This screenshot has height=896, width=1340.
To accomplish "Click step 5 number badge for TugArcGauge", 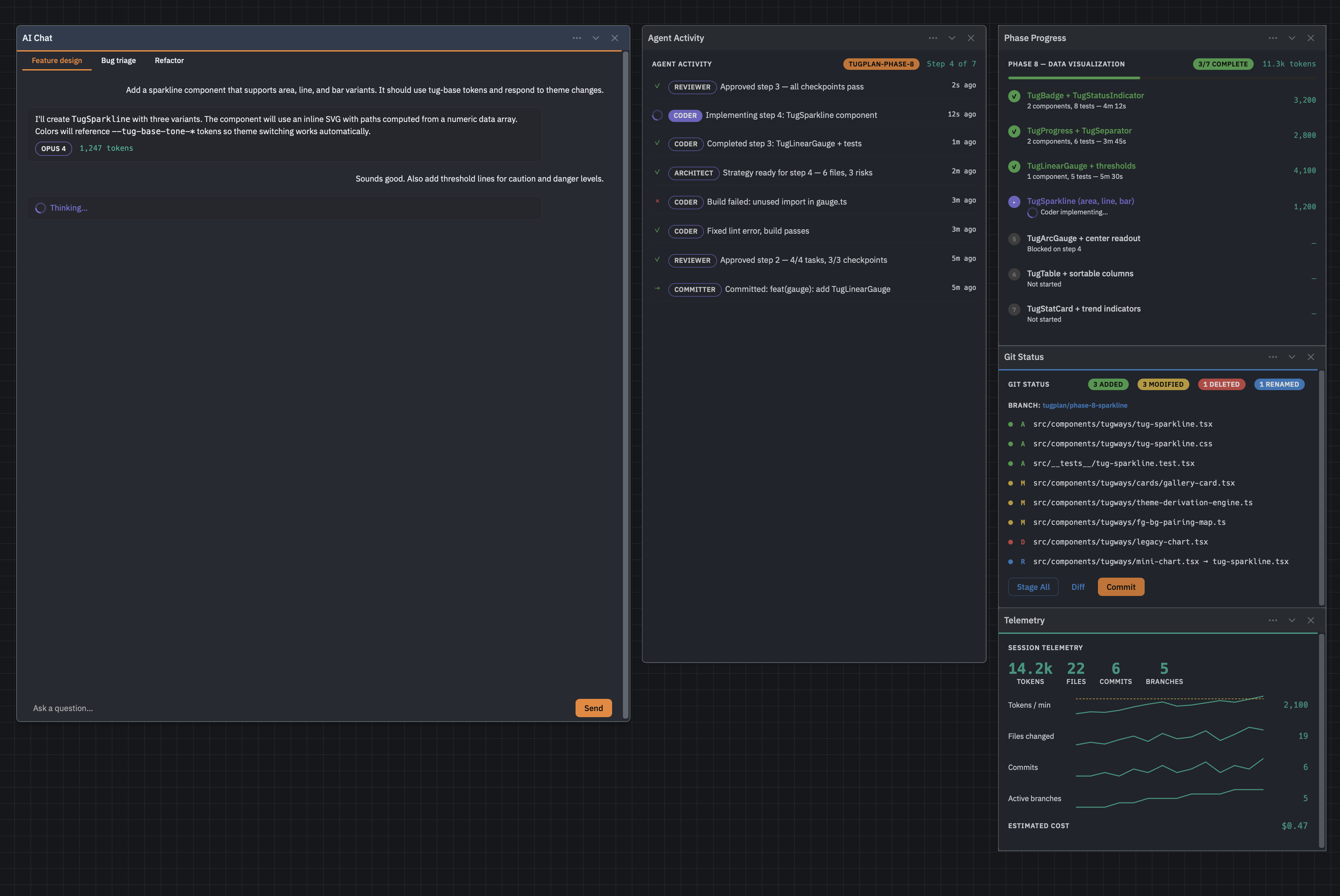I will 1014,239.
